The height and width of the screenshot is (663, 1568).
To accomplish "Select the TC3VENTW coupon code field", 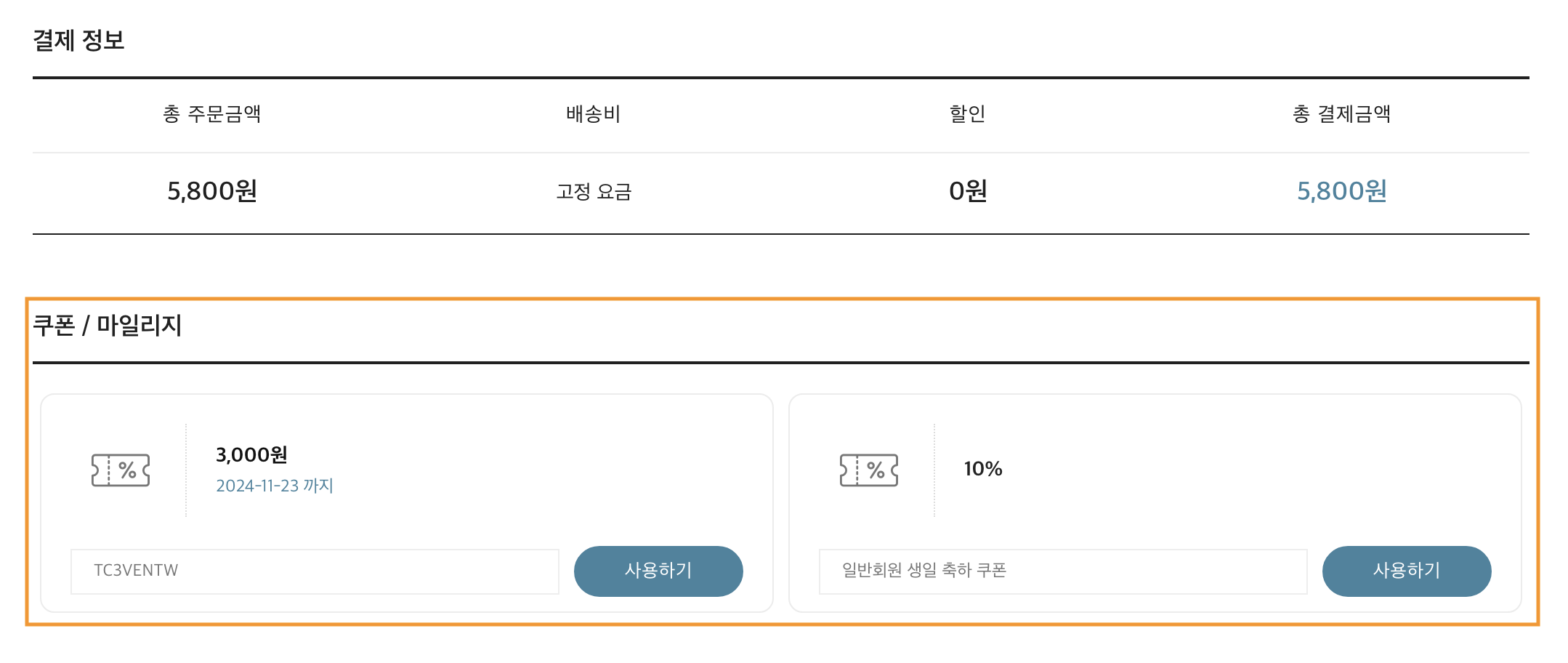I will (x=315, y=571).
